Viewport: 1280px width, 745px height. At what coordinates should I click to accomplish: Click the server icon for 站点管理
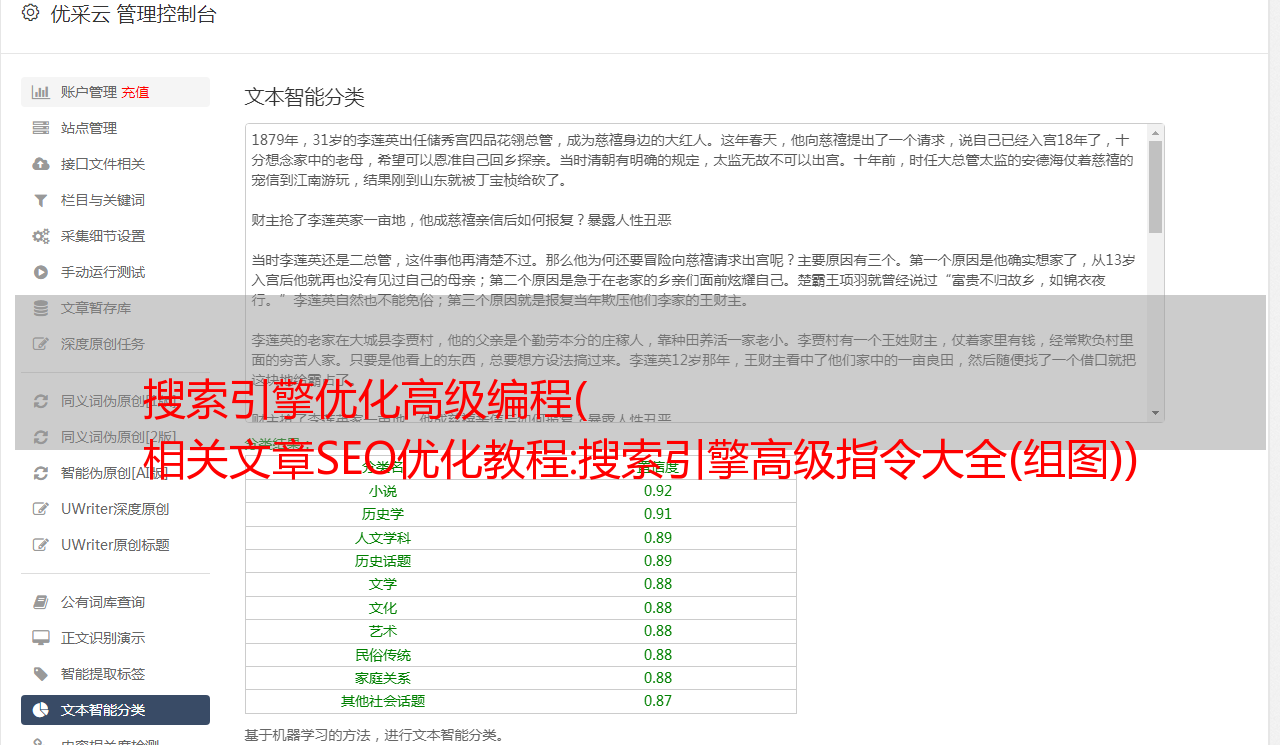coord(41,128)
